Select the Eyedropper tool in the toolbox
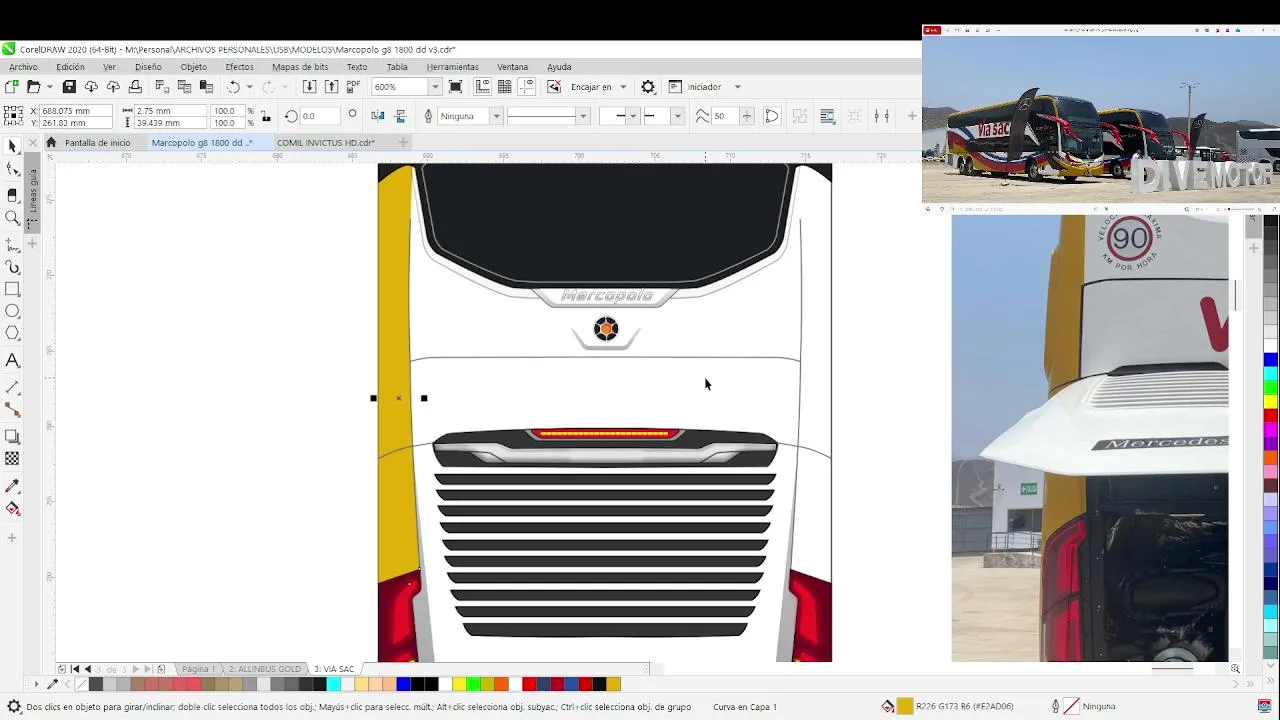The height and width of the screenshot is (720, 1280). [x=12, y=486]
